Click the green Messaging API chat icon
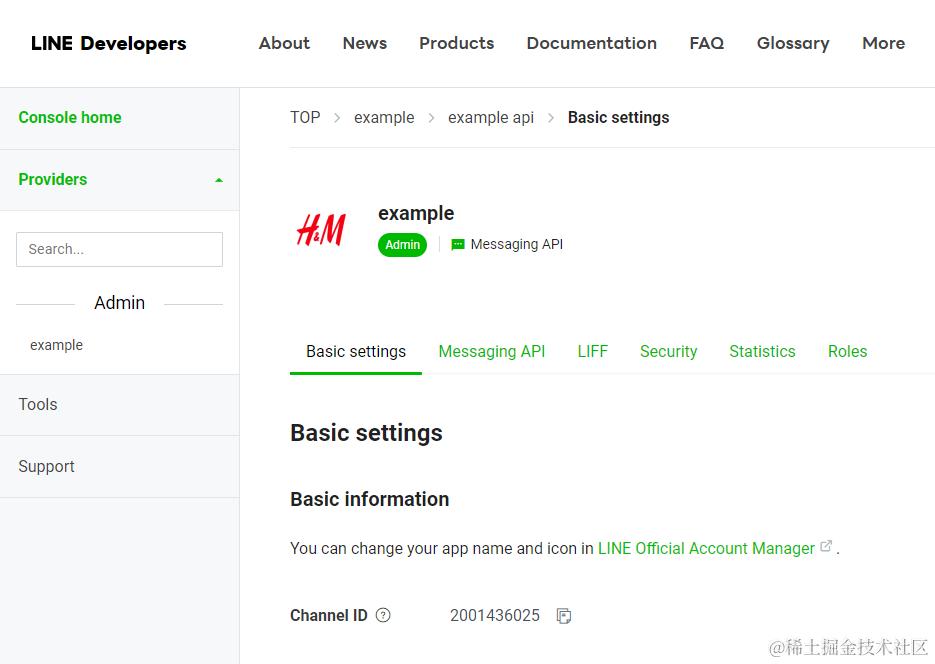 [x=457, y=244]
